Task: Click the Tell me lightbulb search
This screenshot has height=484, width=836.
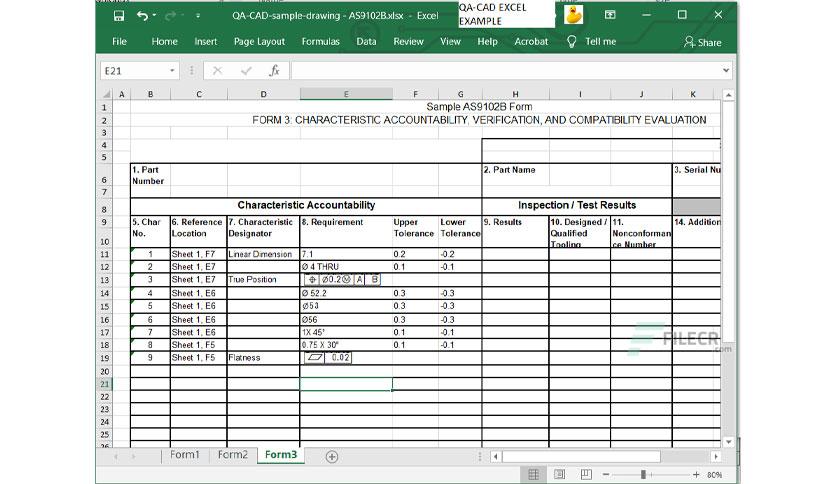Action: [591, 42]
